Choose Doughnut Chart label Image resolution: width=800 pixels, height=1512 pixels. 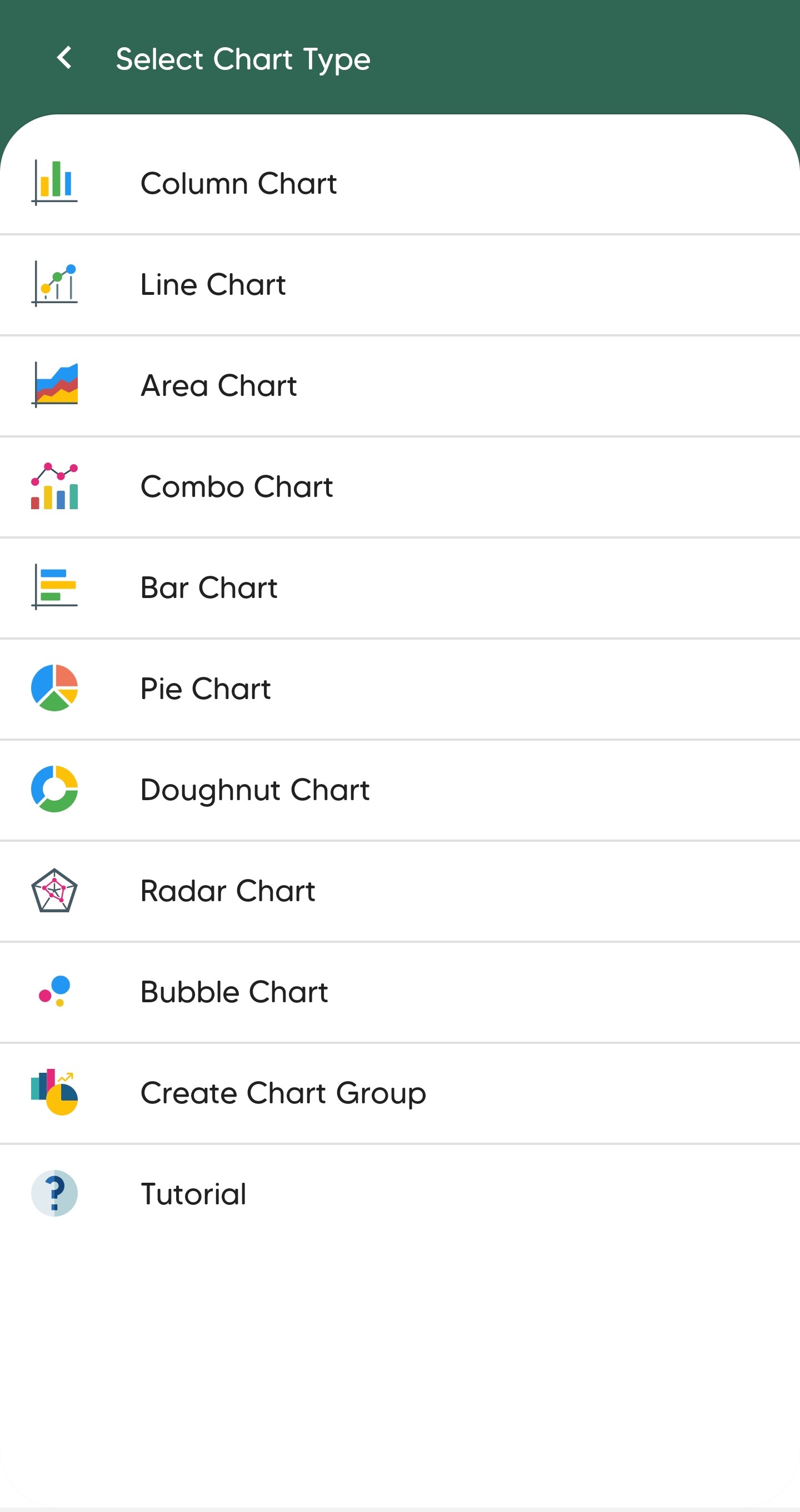click(255, 790)
